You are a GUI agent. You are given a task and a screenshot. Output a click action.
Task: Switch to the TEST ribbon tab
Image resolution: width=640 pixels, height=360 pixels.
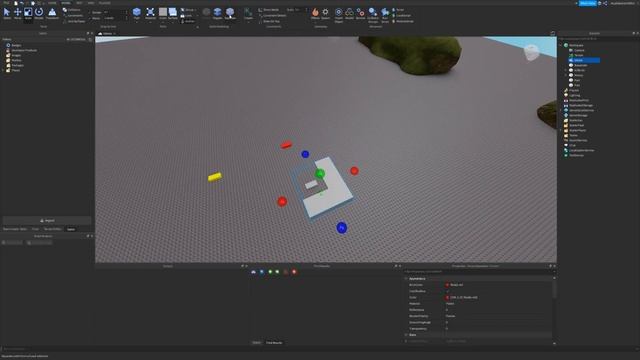coord(79,3)
